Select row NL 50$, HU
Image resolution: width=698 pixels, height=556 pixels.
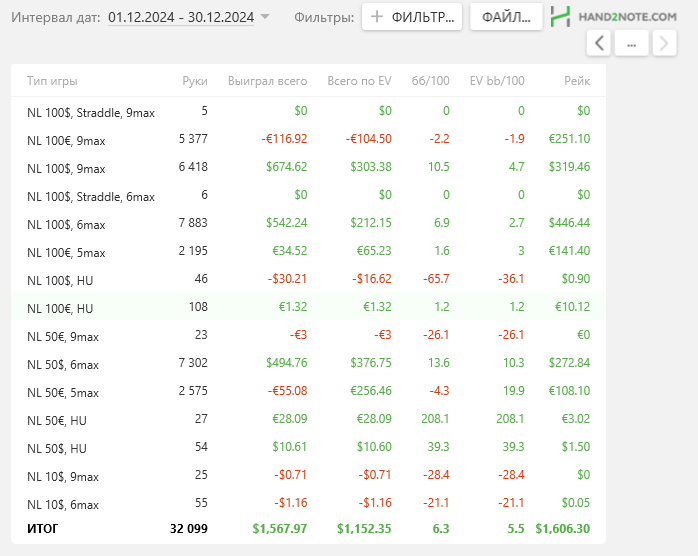(308, 447)
